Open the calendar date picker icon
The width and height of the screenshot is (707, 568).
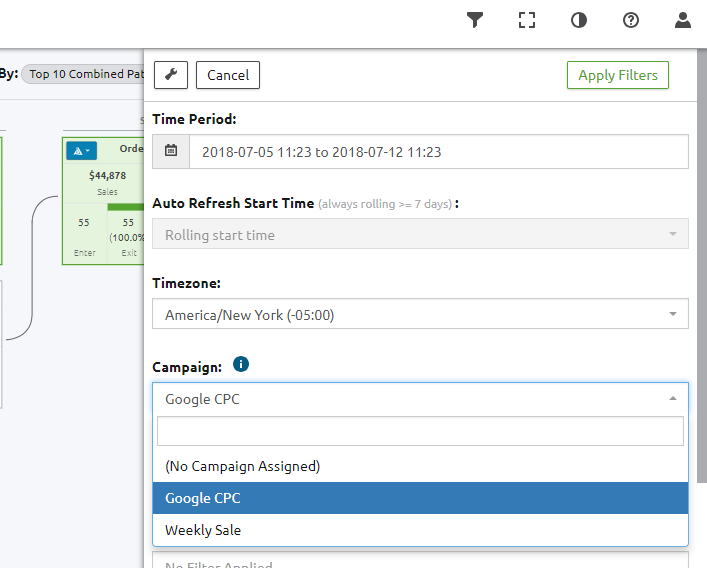(x=171, y=151)
